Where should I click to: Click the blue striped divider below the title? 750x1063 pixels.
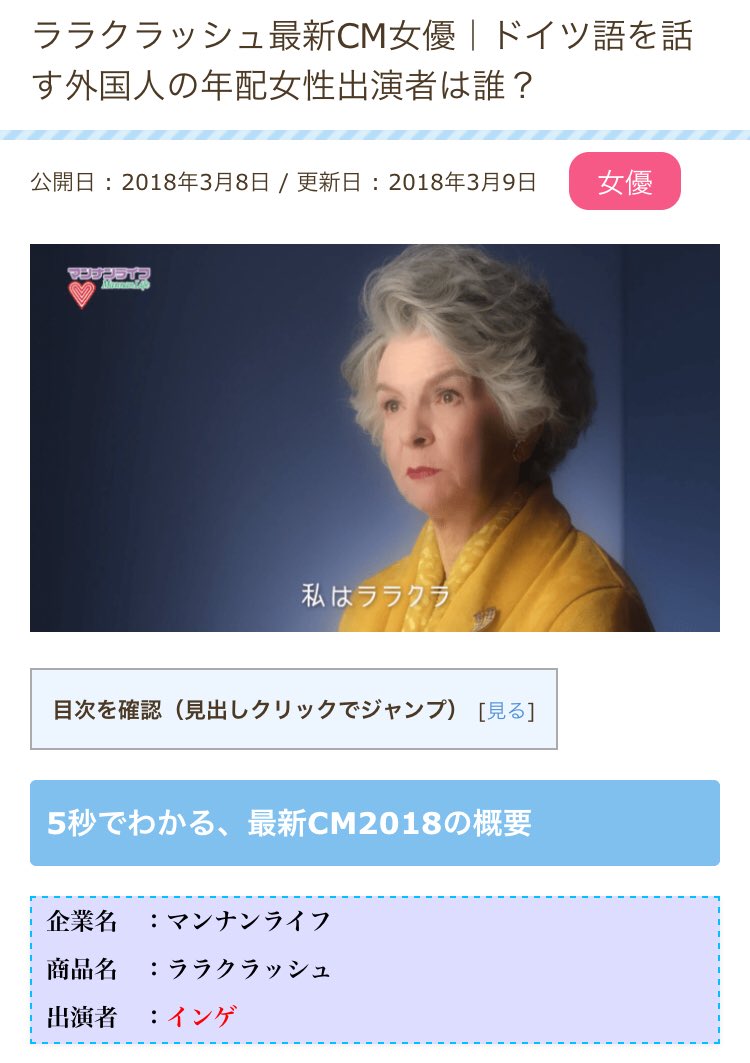(x=375, y=134)
